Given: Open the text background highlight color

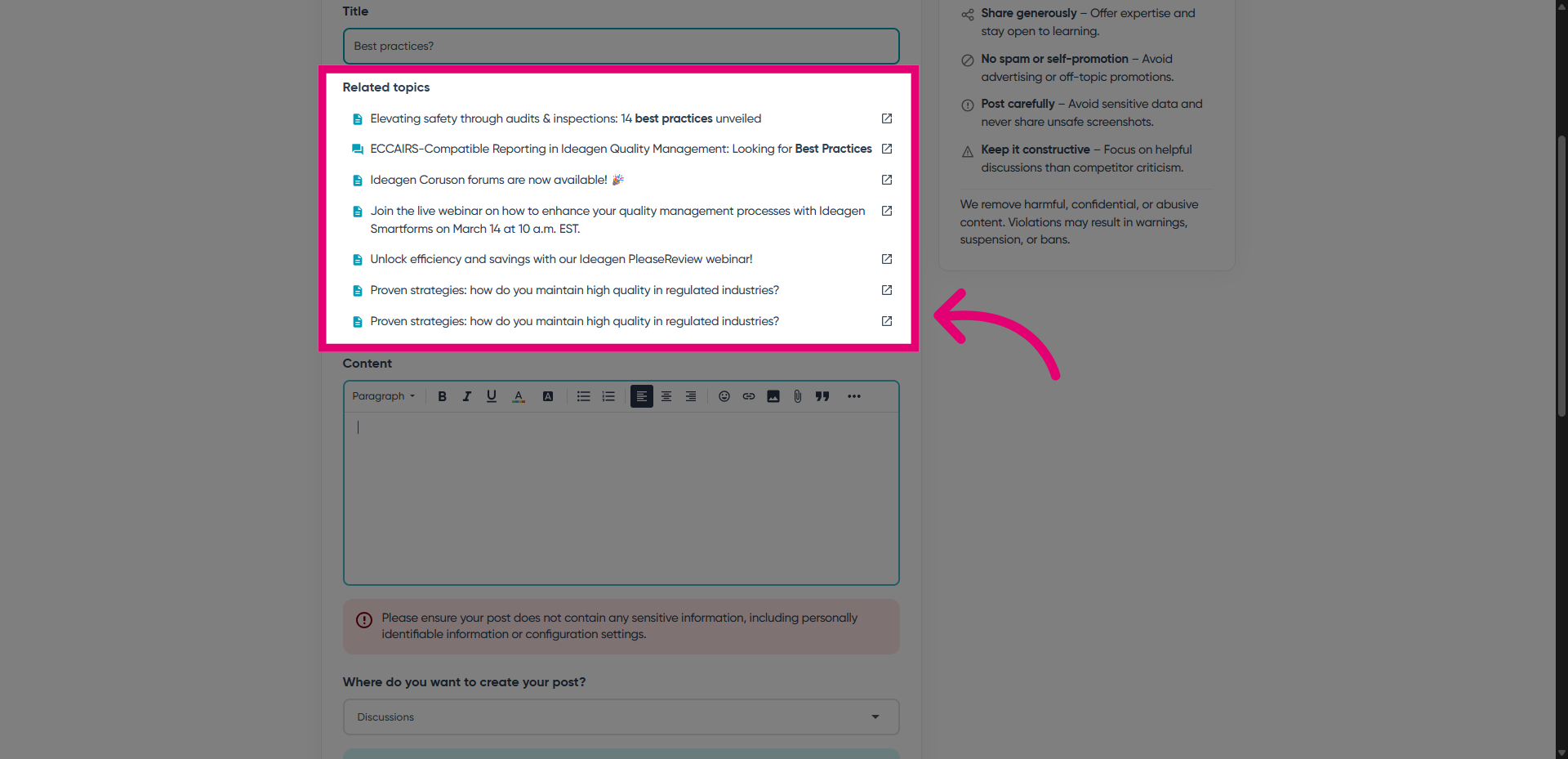Looking at the screenshot, I should (548, 396).
